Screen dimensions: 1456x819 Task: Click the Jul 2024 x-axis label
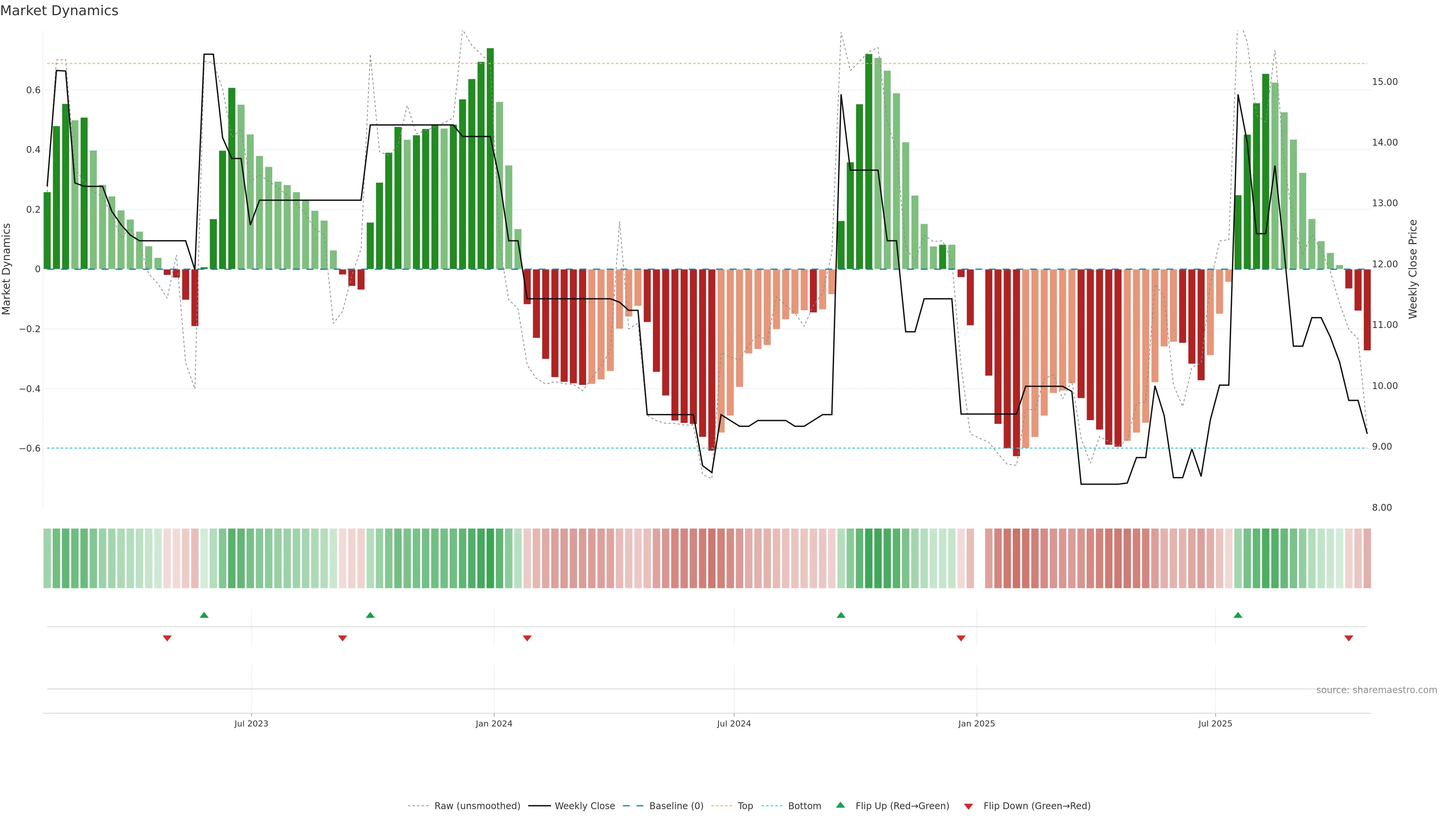(x=734, y=723)
